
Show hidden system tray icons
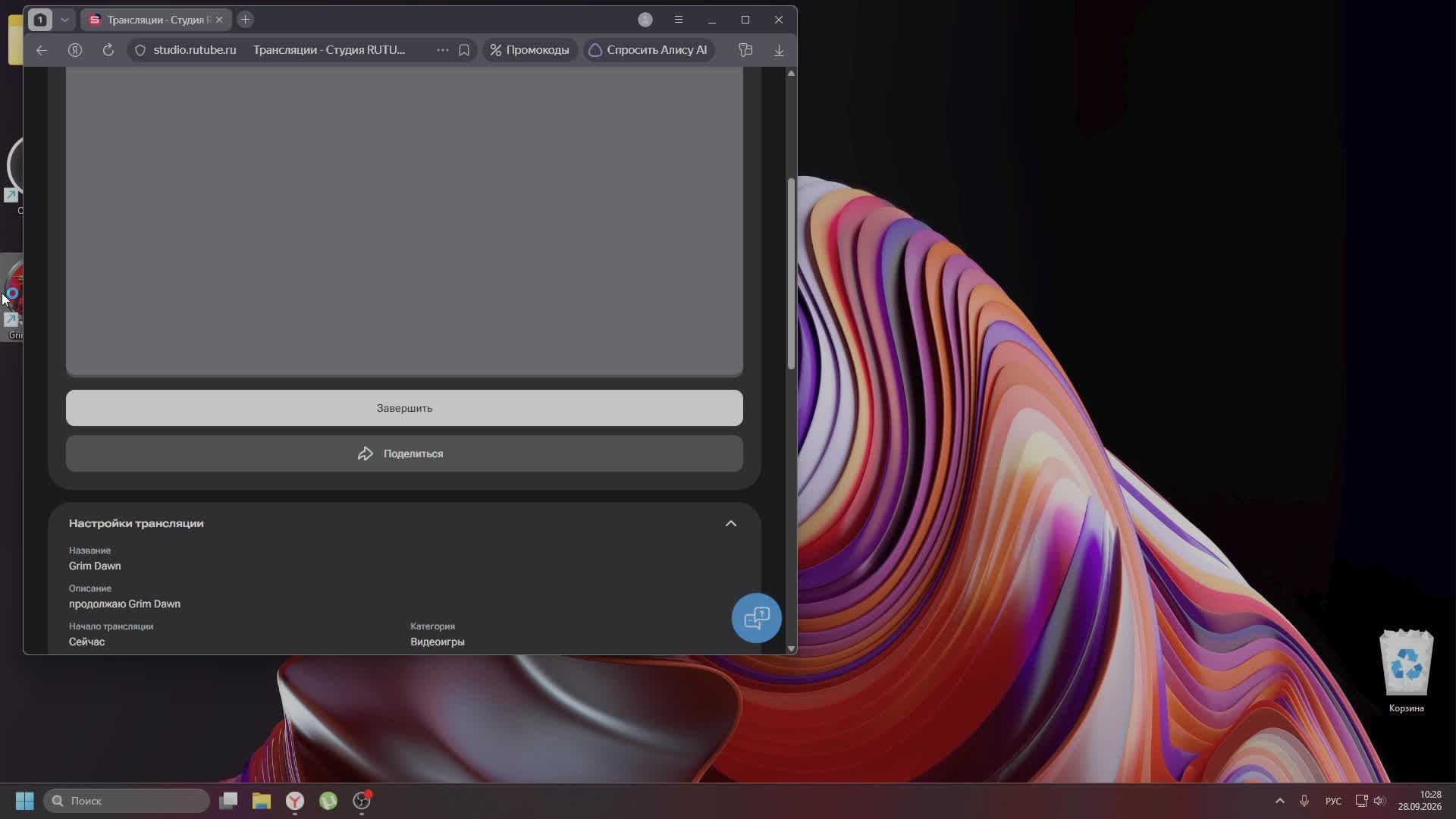pyautogui.click(x=1280, y=801)
